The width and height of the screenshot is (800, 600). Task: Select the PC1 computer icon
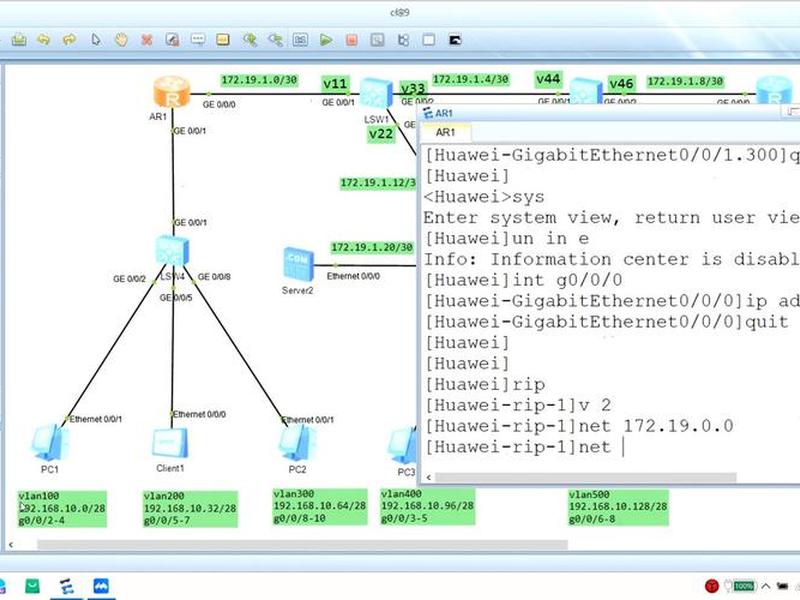50,443
